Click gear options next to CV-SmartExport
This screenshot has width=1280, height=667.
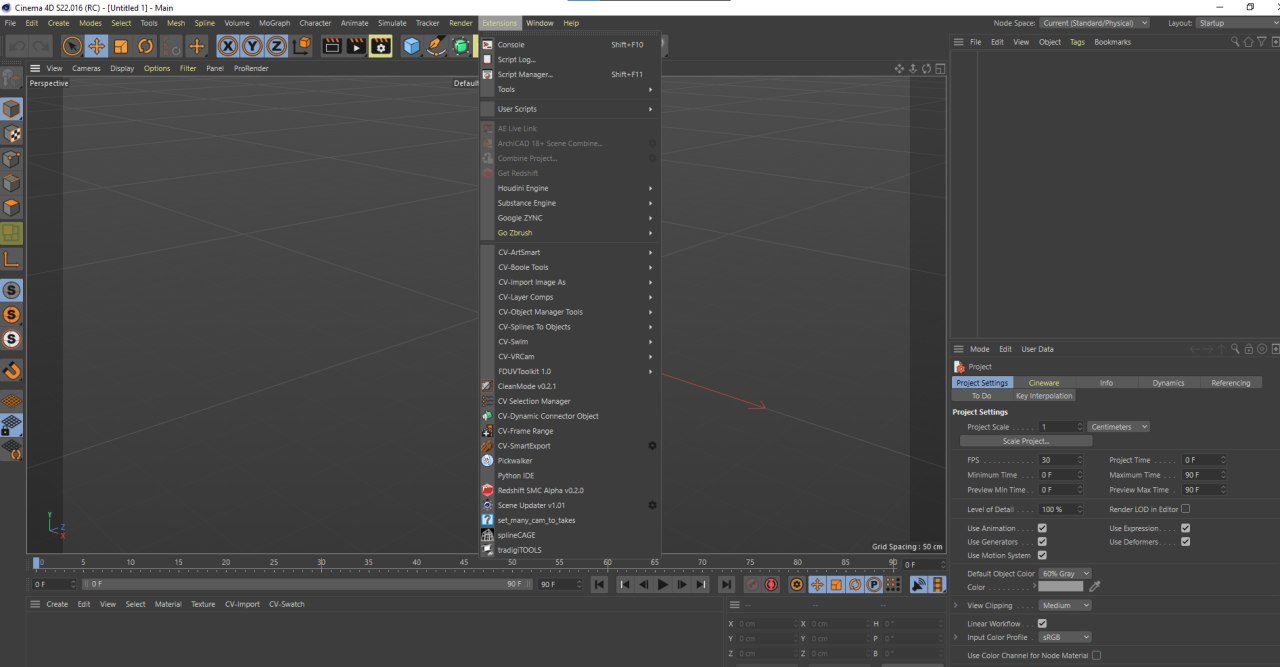(x=652, y=446)
